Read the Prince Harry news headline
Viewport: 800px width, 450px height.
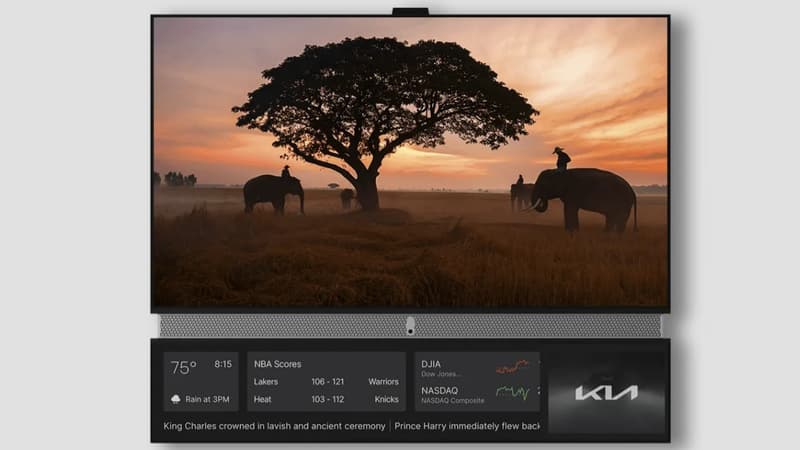pos(467,426)
